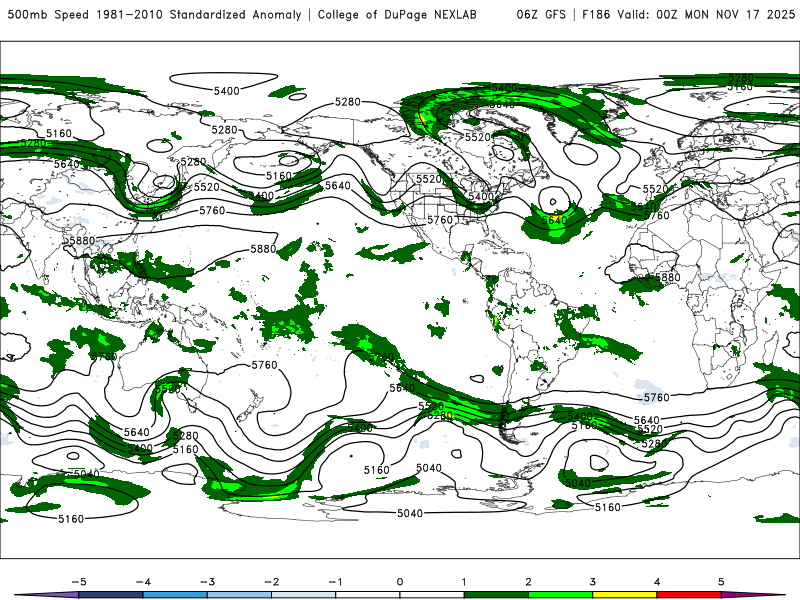This screenshot has height=600, width=800.
Task: Click the 'College of DuPage NEXLAB' header text
Action: point(397,14)
